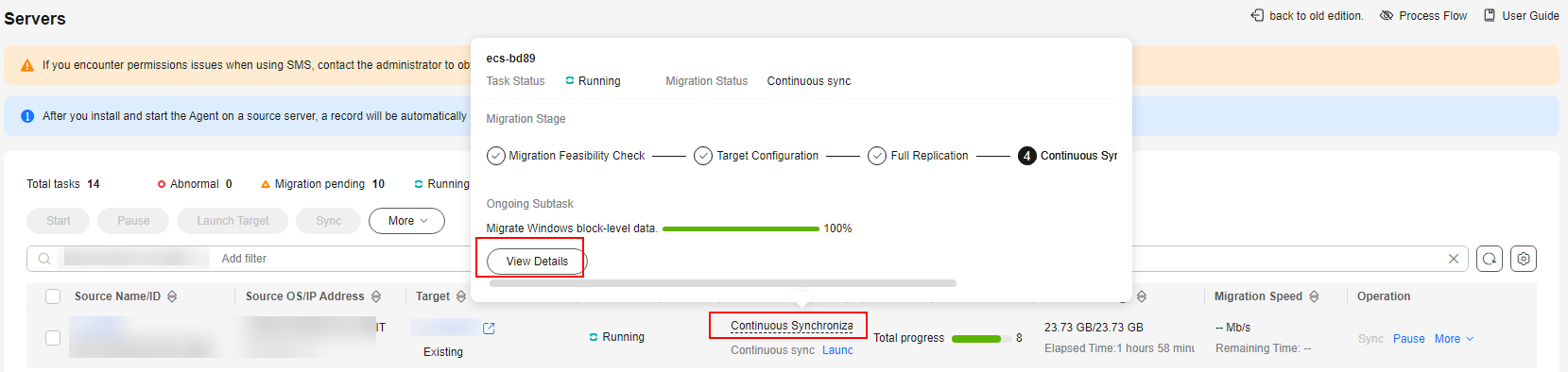Image resolution: width=1568 pixels, height=372 pixels.
Task: Sort by Migration Speed column icon
Action: [1314, 296]
